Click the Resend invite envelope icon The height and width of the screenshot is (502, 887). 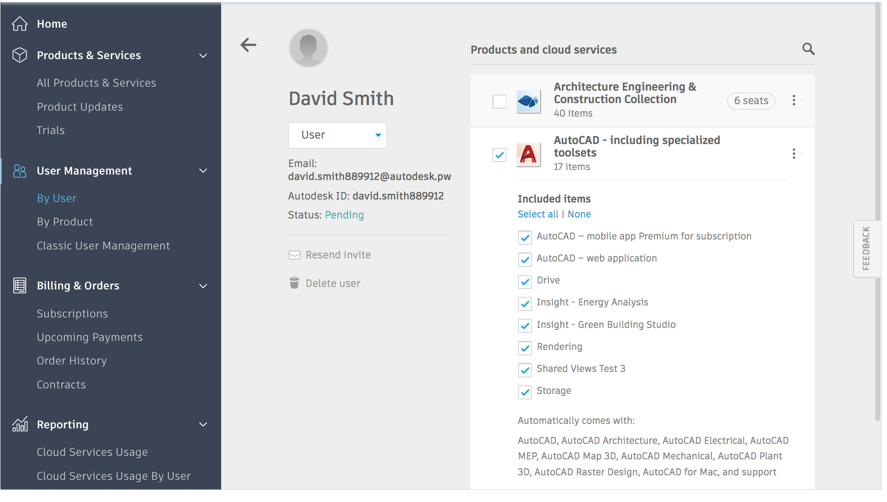tap(294, 255)
